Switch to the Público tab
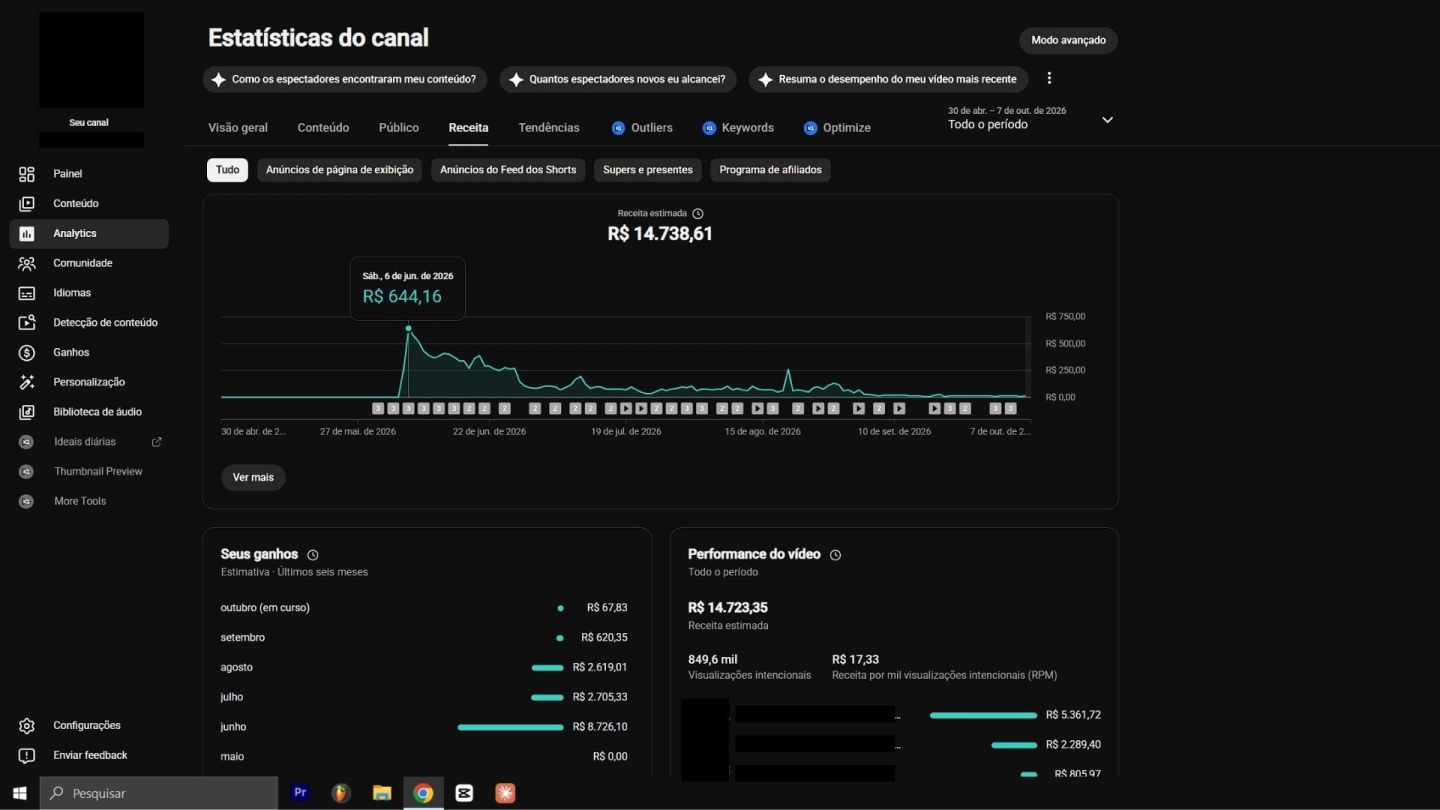This screenshot has height=810, width=1440. coord(399,128)
